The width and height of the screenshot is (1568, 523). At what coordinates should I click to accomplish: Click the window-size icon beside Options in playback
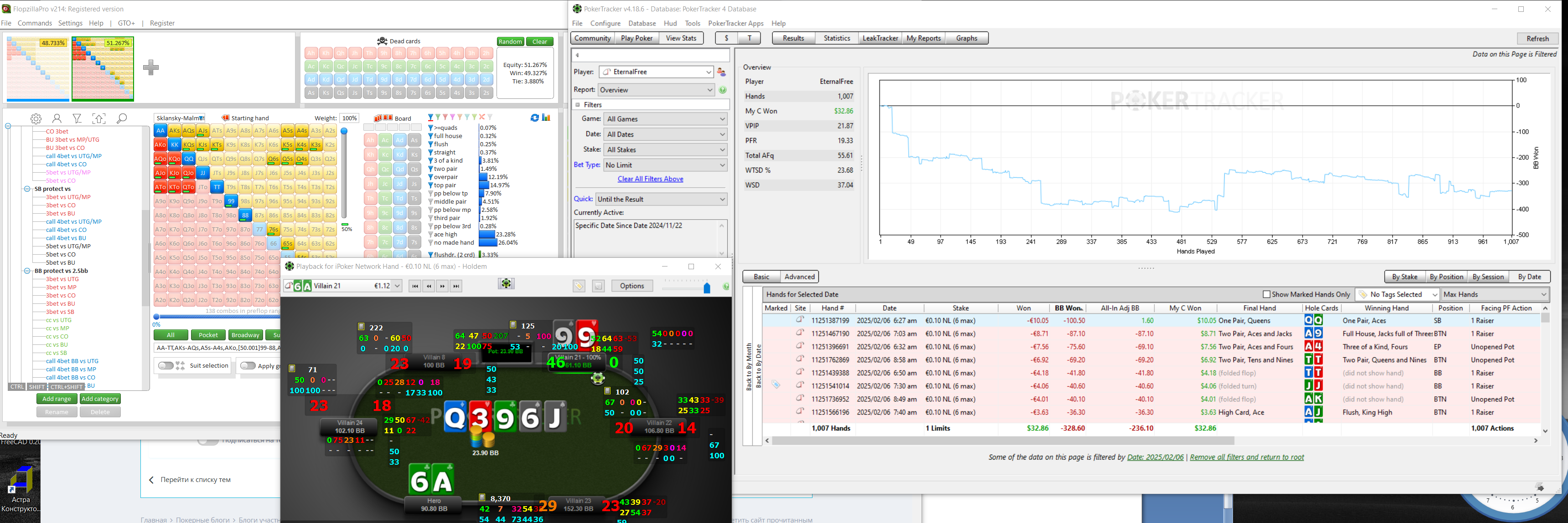[598, 286]
